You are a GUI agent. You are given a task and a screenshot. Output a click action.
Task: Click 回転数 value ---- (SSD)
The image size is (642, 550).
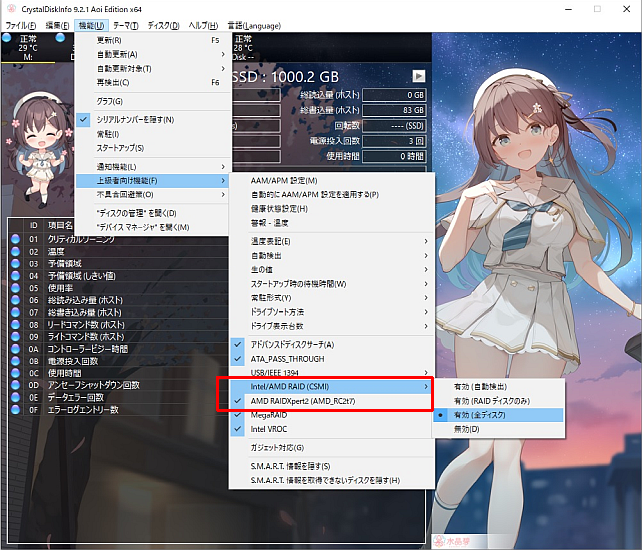(394, 126)
